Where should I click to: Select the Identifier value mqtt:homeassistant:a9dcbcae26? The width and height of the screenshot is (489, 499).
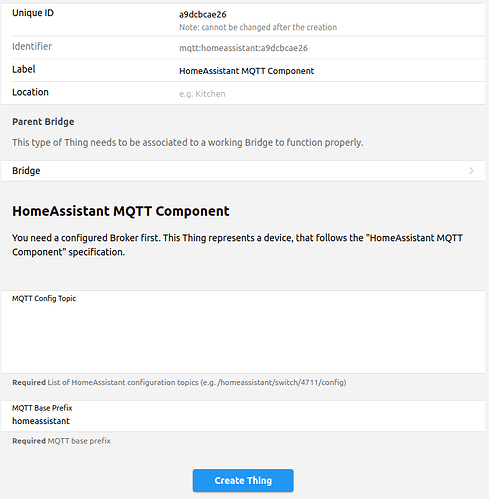243,48
